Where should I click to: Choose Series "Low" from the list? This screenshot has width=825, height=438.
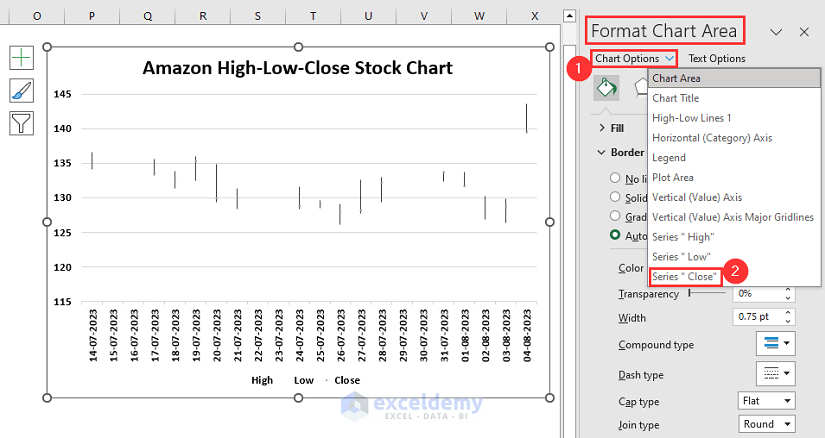click(734, 257)
